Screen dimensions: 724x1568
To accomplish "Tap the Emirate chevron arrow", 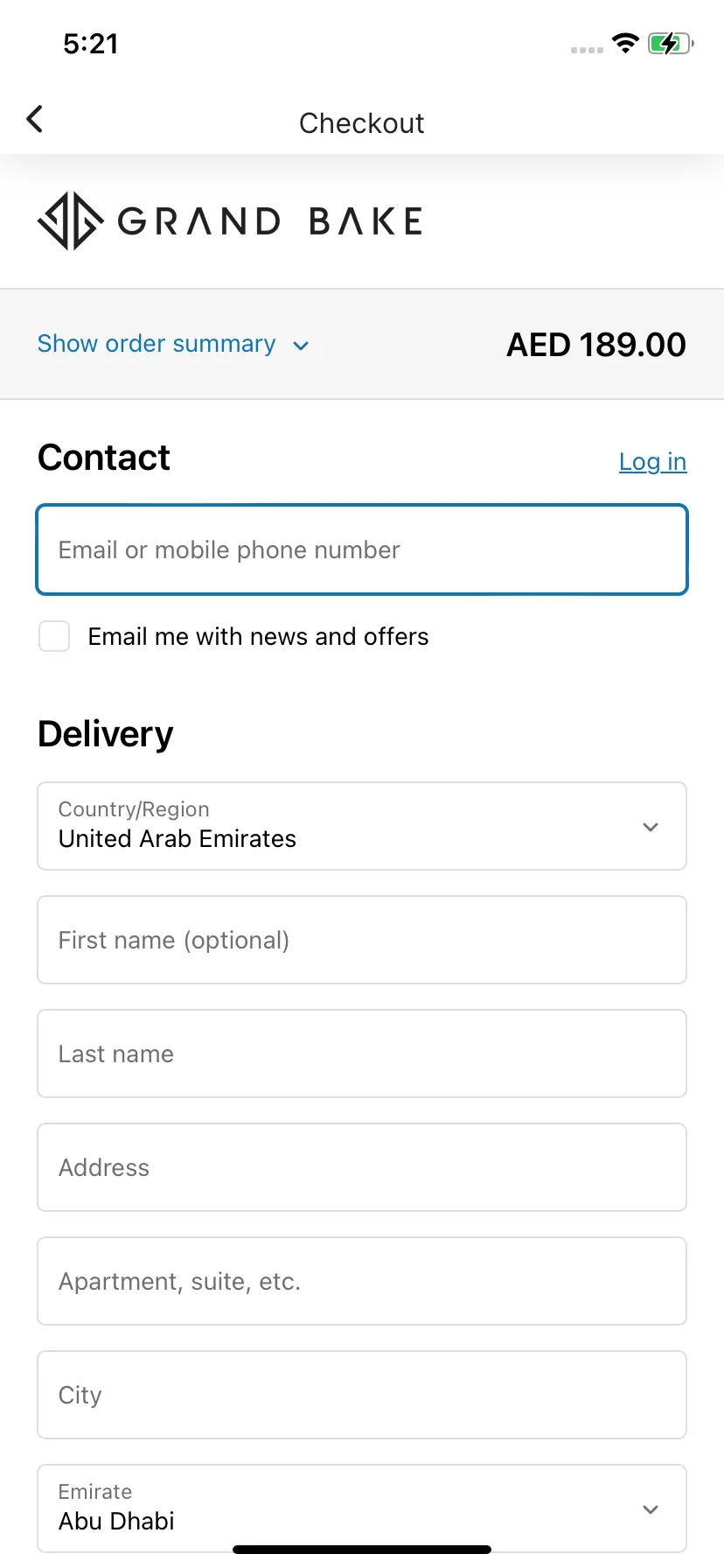I will (651, 1509).
